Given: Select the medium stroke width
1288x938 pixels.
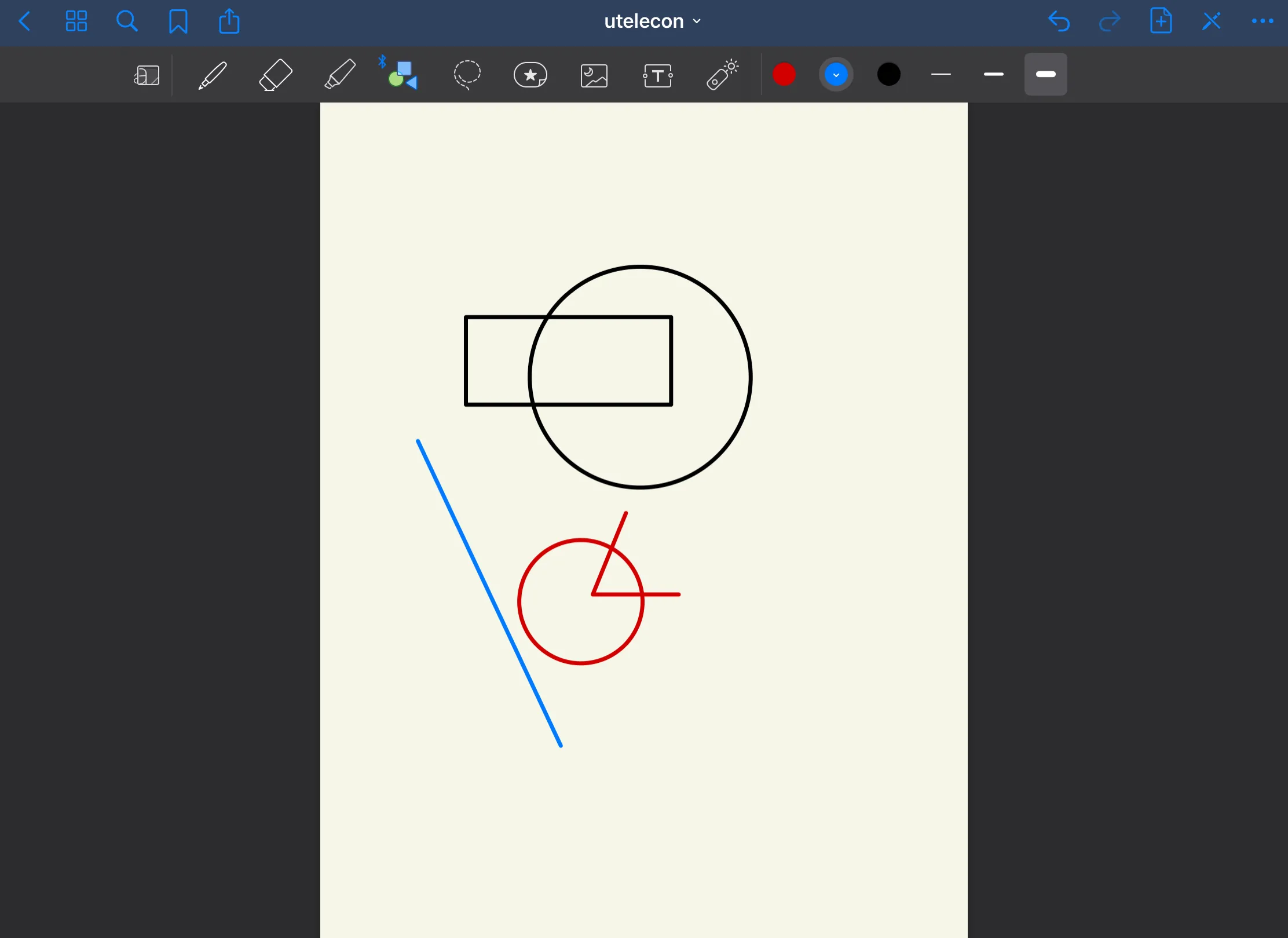Looking at the screenshot, I should [x=993, y=74].
